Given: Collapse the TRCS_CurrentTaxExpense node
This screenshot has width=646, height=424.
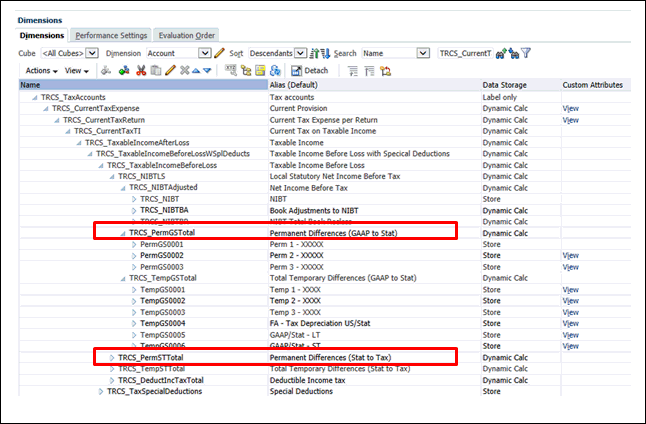Looking at the screenshot, I should (46, 109).
